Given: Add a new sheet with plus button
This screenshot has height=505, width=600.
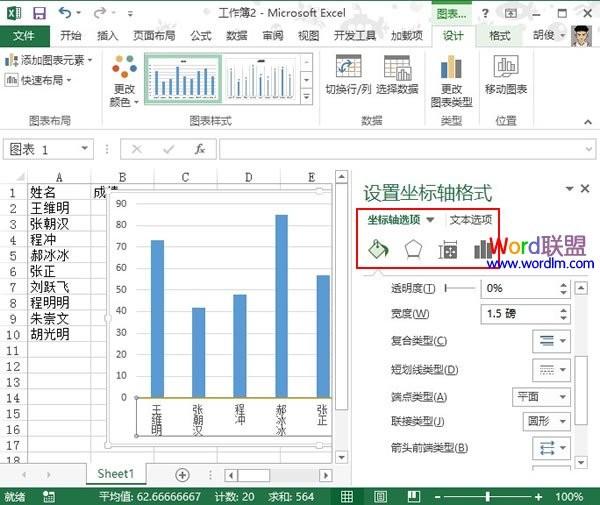Looking at the screenshot, I should point(182,474).
